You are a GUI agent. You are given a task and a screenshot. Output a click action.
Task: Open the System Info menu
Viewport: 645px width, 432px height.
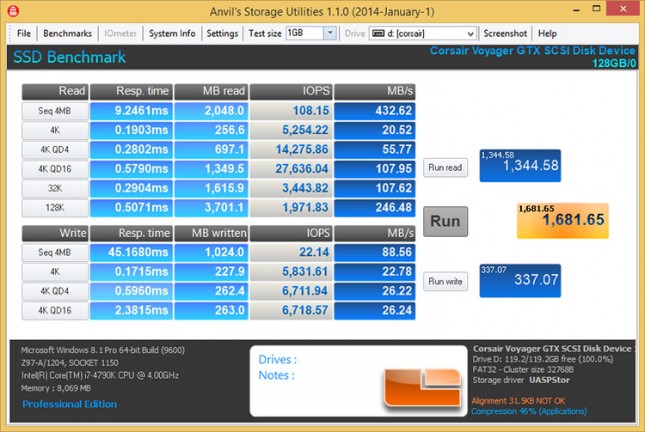tap(172, 33)
